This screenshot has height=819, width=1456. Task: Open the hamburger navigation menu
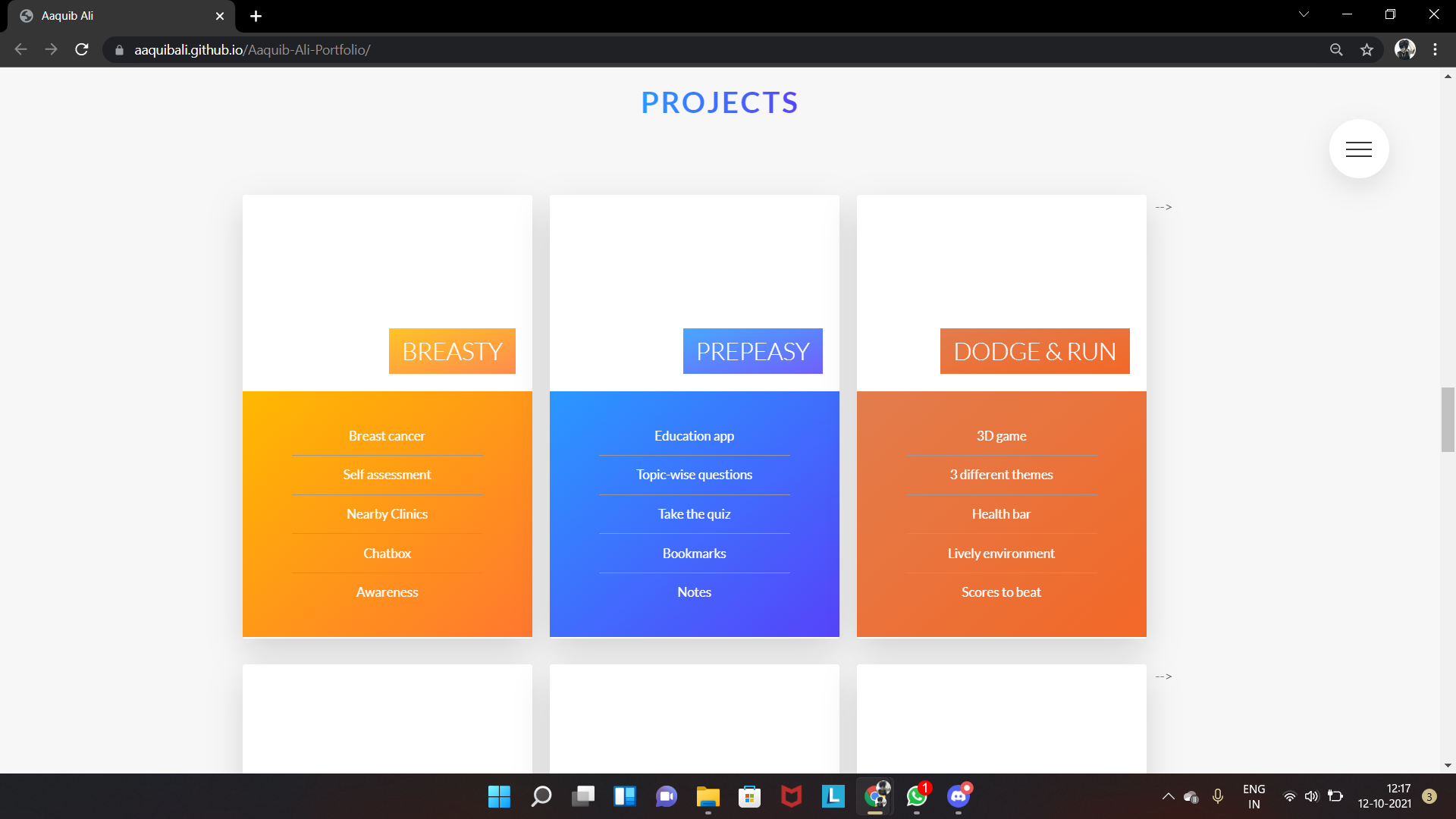pyautogui.click(x=1358, y=149)
